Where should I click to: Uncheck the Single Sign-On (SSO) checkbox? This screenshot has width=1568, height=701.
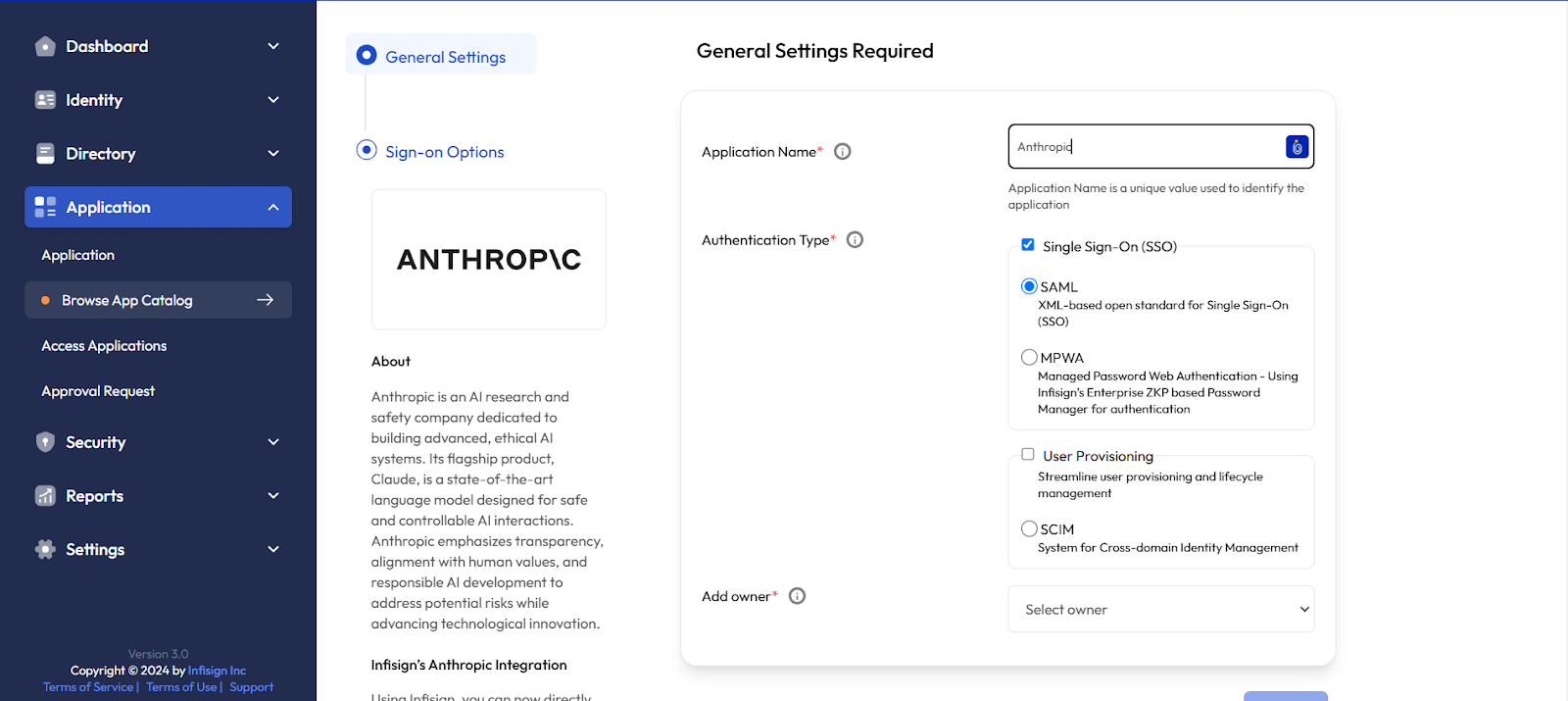coord(1028,245)
